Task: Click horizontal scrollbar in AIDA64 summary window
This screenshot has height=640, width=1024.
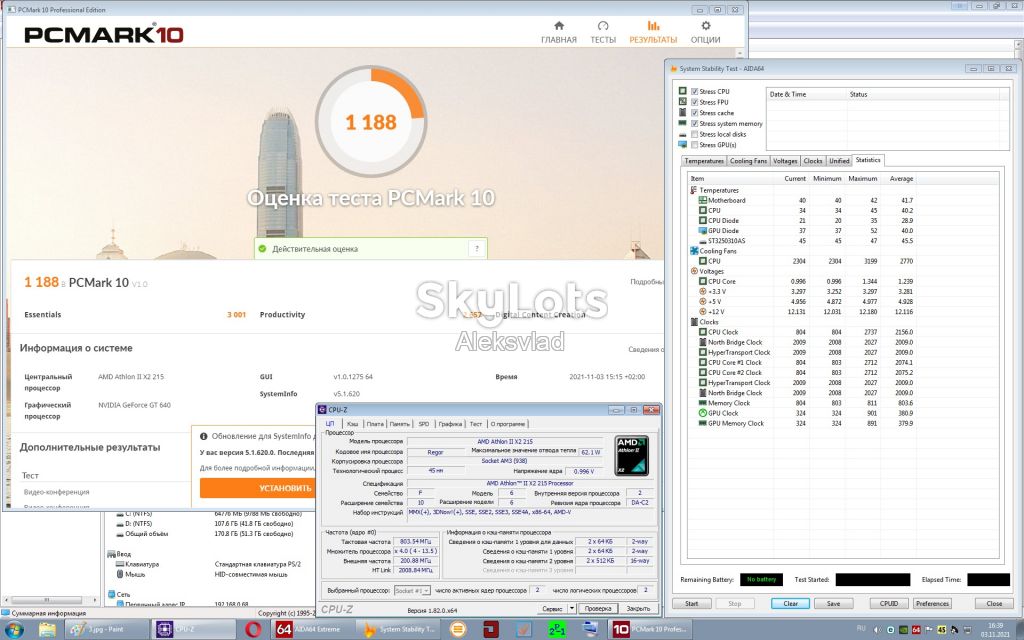Action: [x=50, y=600]
